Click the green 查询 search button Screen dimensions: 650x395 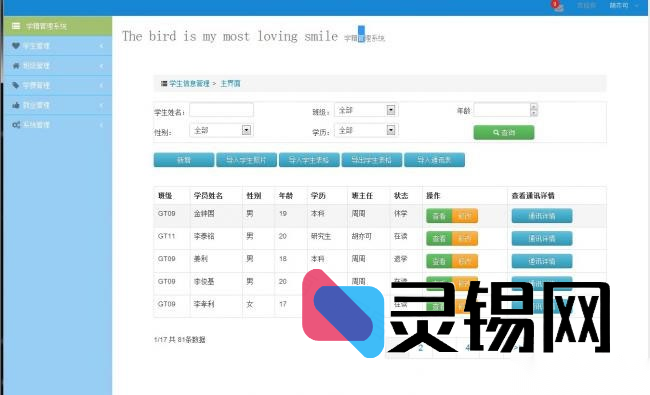(x=504, y=133)
